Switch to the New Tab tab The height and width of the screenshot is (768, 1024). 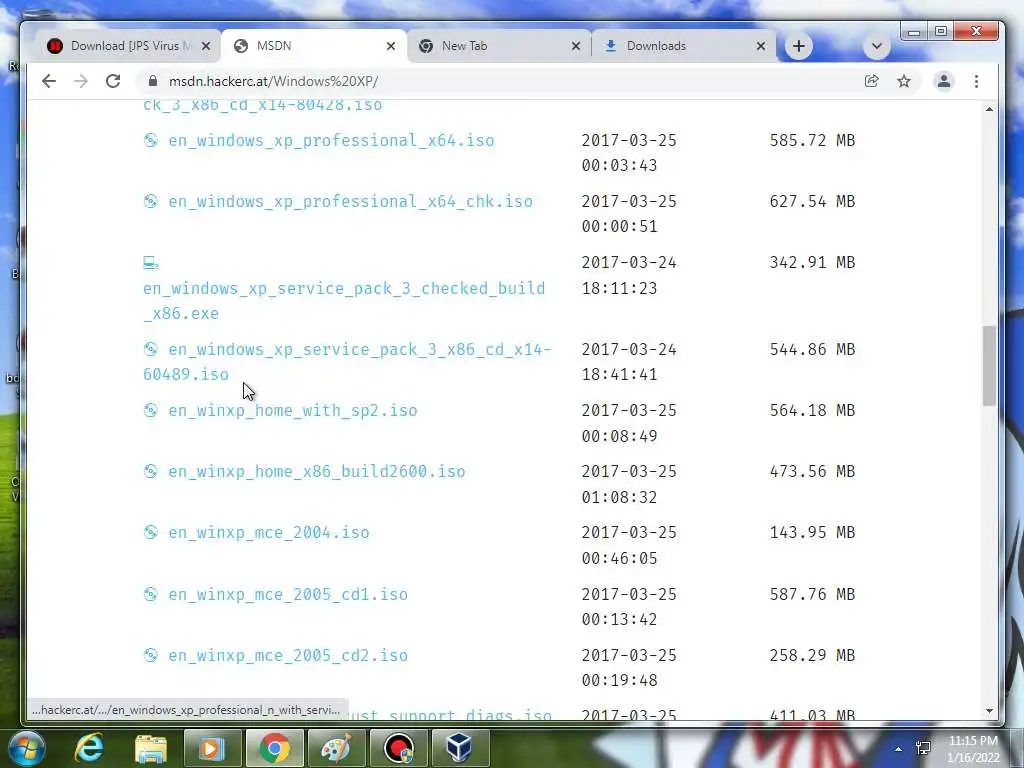498,46
